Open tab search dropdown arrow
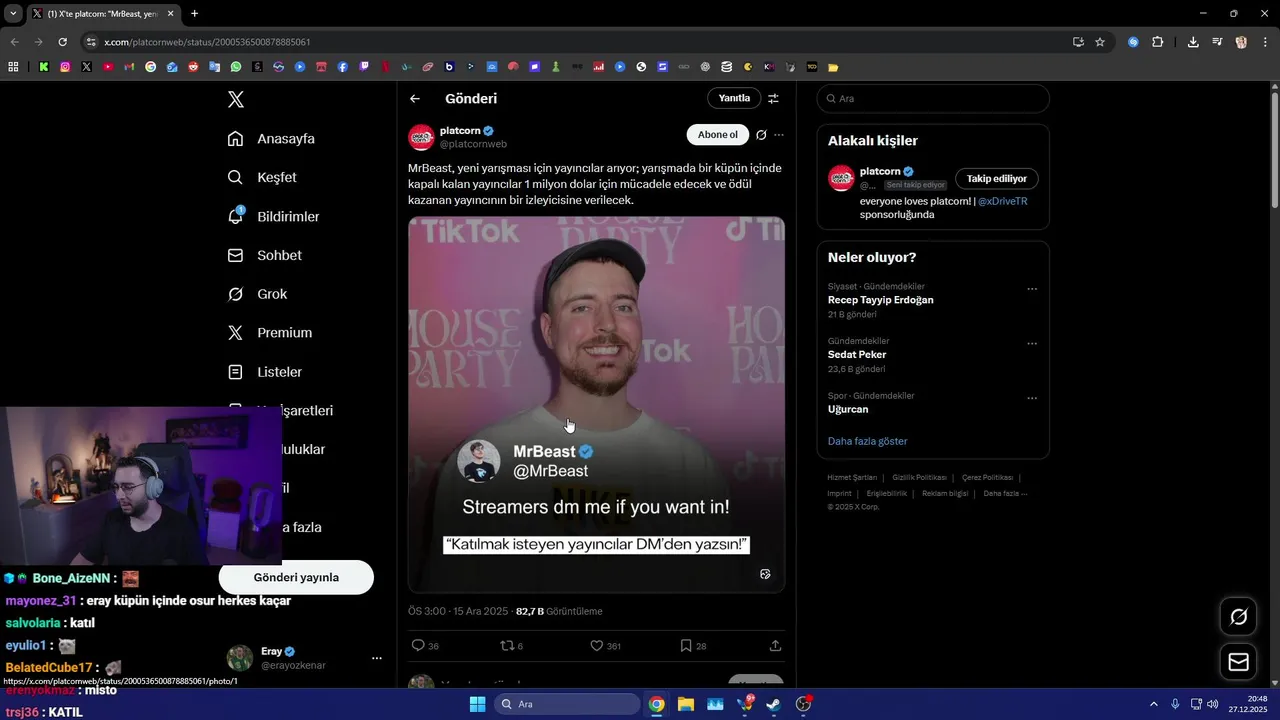 coord(13,14)
